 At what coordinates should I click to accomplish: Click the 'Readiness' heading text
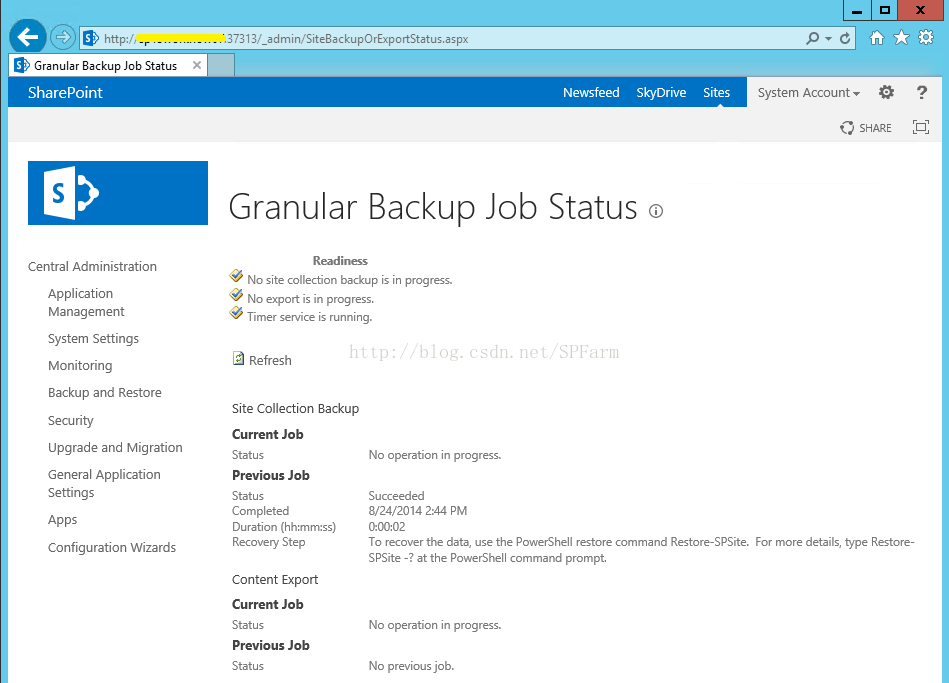click(340, 261)
